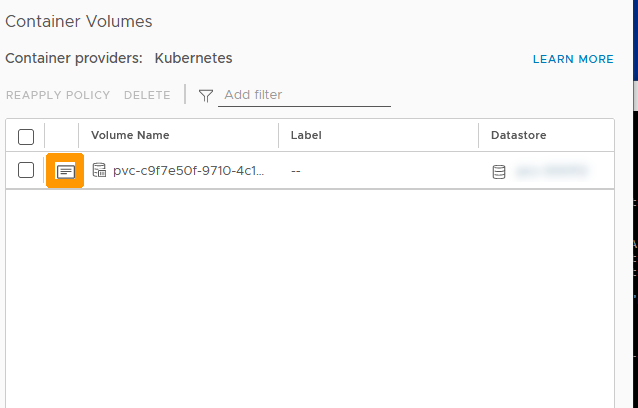The image size is (638, 408).
Task: Check the pvc-c9f7e50f row checkbox
Action: [x=26, y=170]
